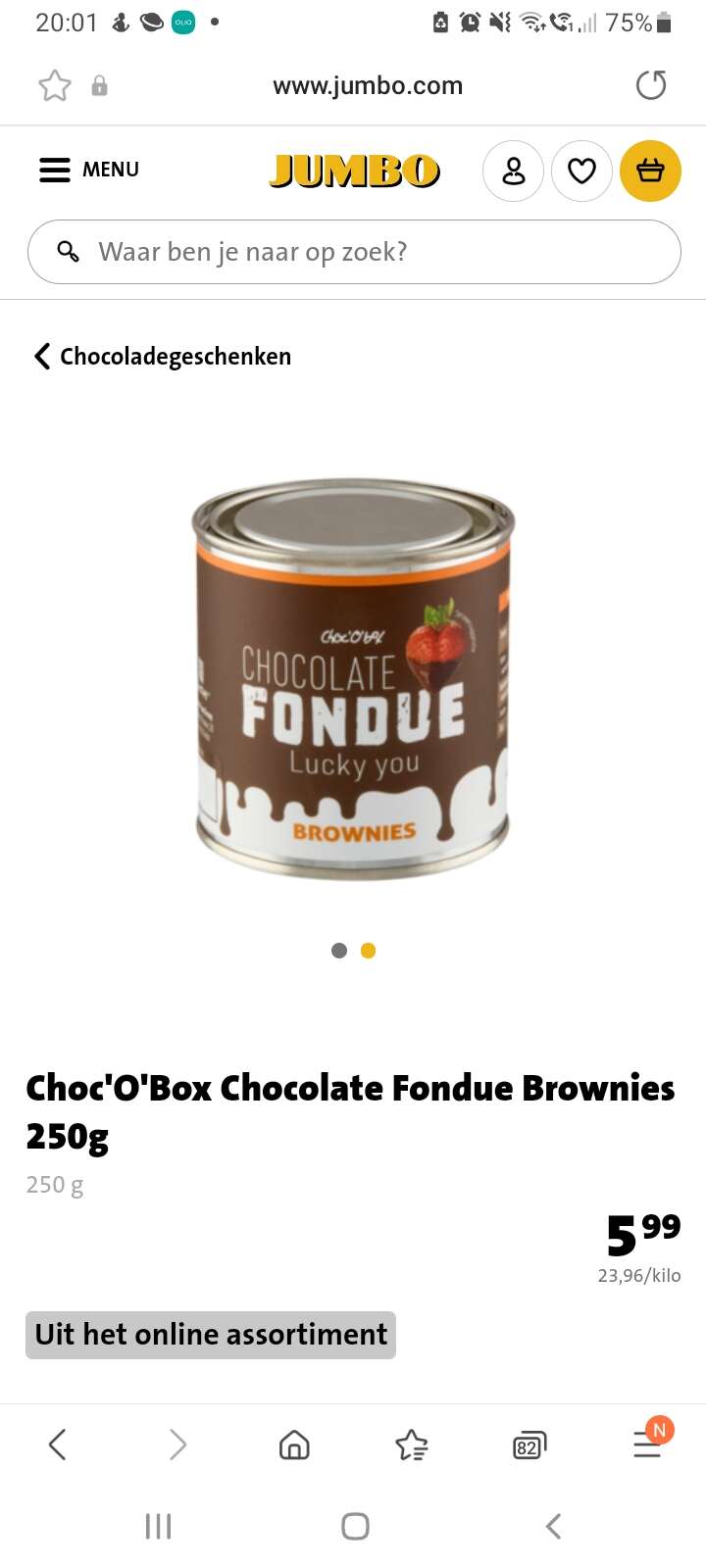Screen dimensions: 706x1568
Task: Open the user account profile icon
Action: 513,171
